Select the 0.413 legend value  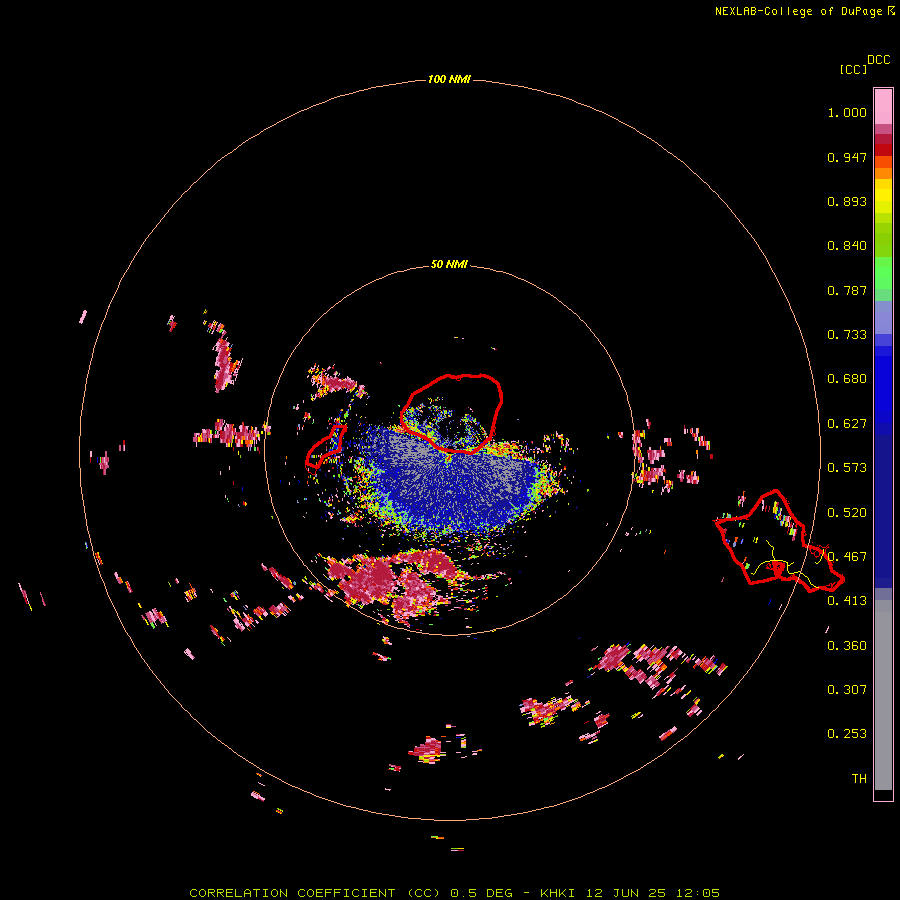[x=847, y=601]
